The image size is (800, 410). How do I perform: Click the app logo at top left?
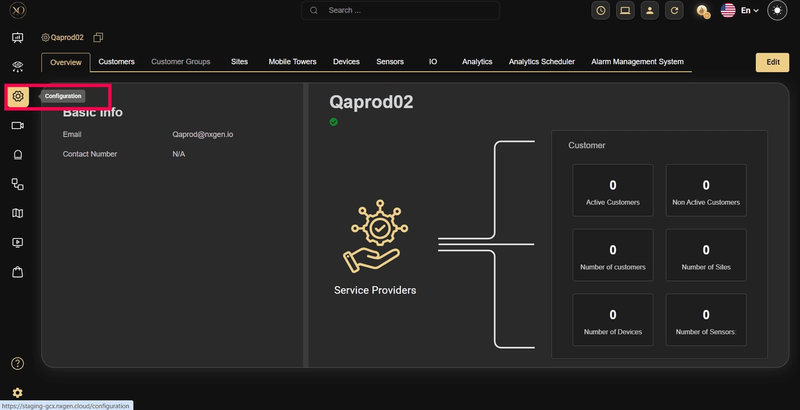(18, 10)
